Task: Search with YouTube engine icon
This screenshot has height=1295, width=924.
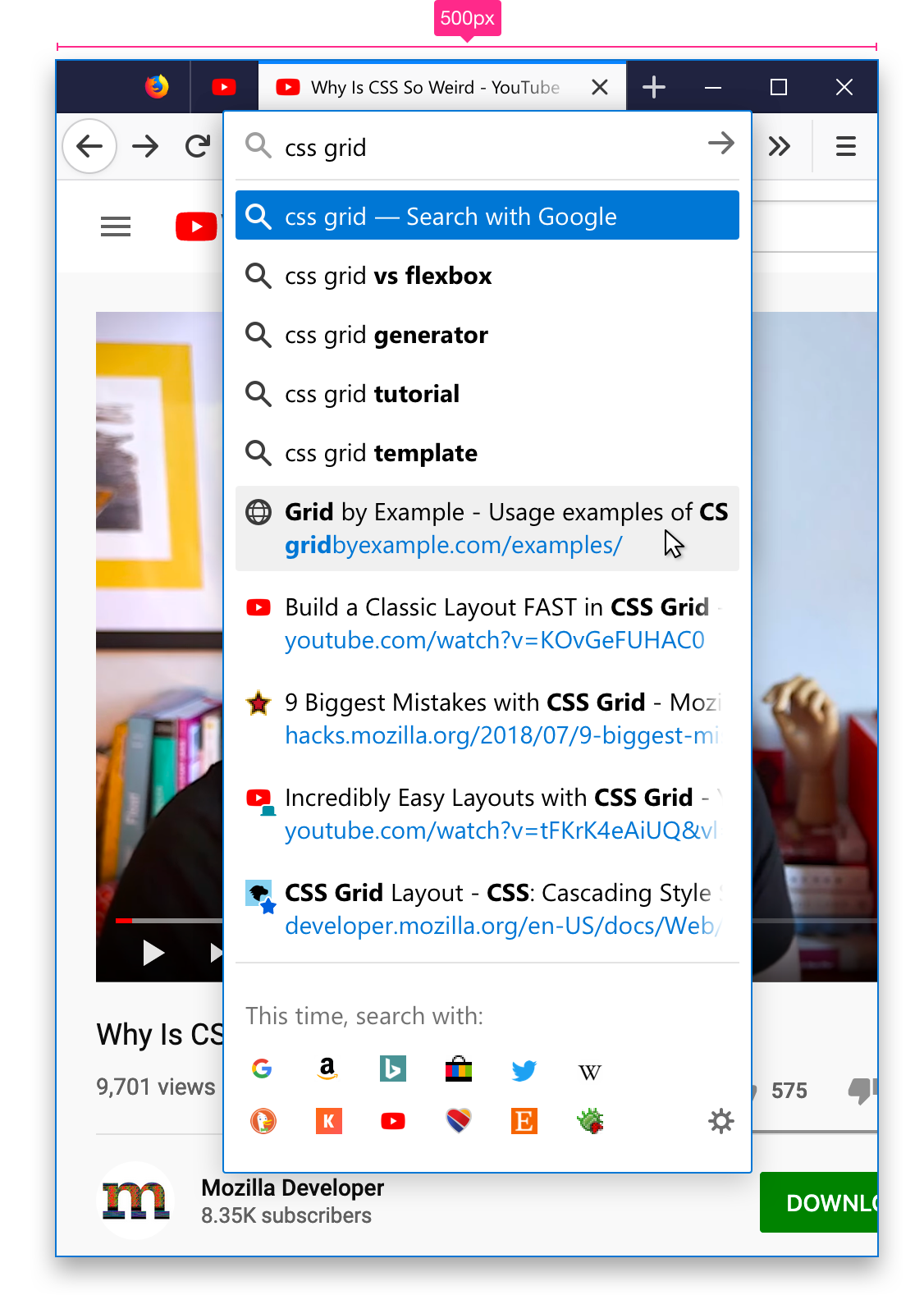Action: point(393,1121)
